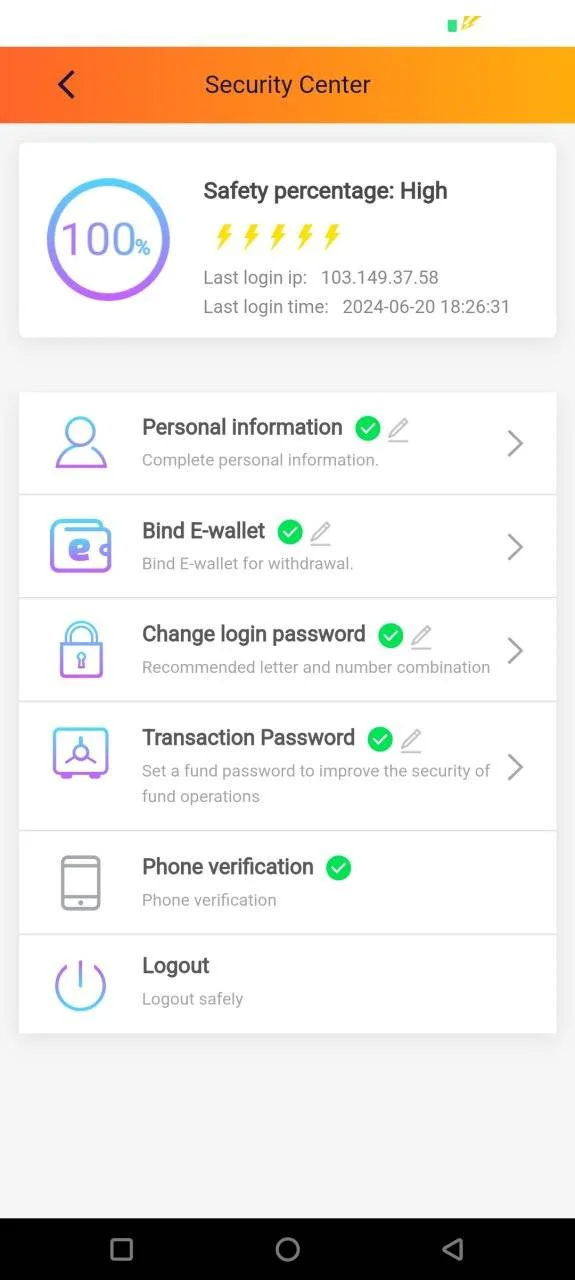Click the pencil beside Change login password

point(421,637)
